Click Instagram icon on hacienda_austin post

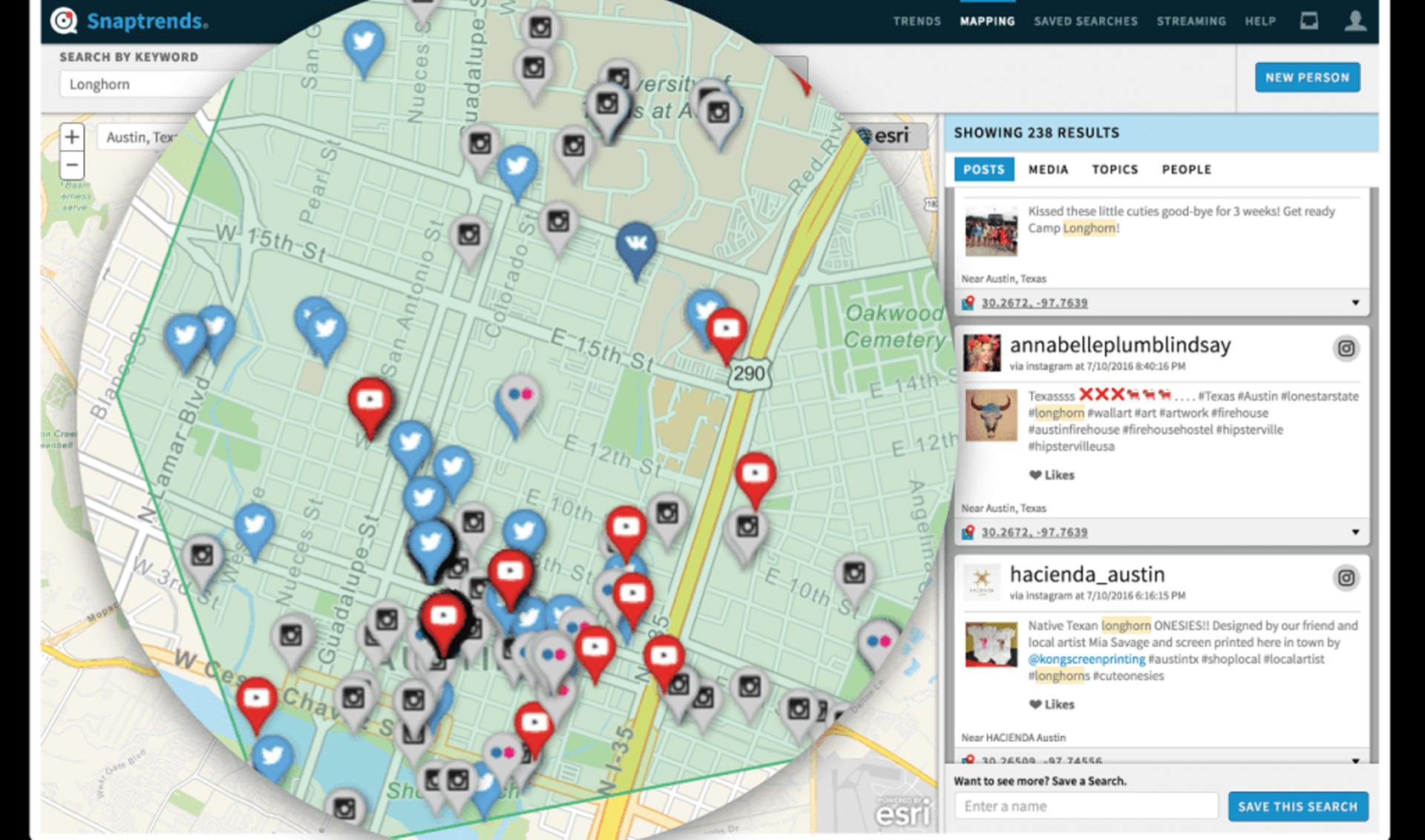click(1346, 577)
